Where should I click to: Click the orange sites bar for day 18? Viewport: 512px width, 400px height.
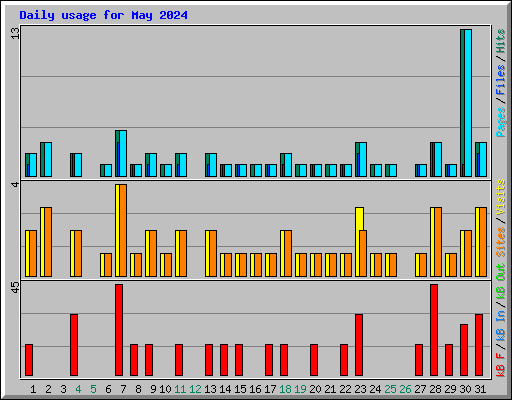288,253
